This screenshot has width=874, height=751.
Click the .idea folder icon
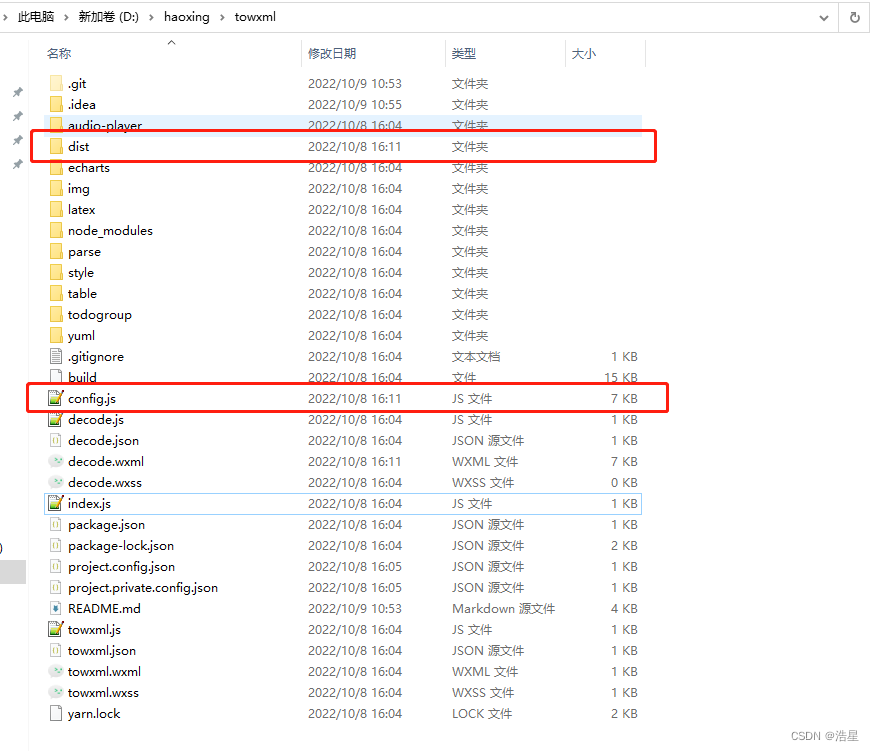tap(56, 104)
